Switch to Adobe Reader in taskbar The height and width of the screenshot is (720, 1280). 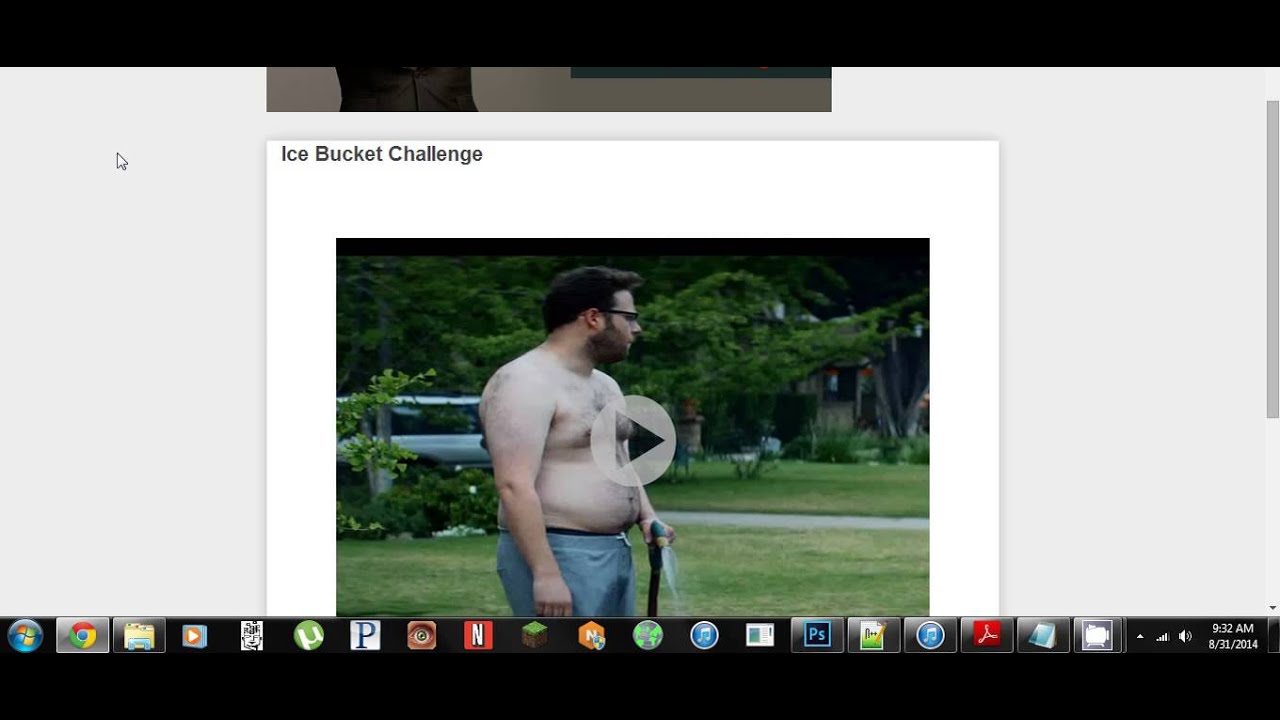coord(987,636)
